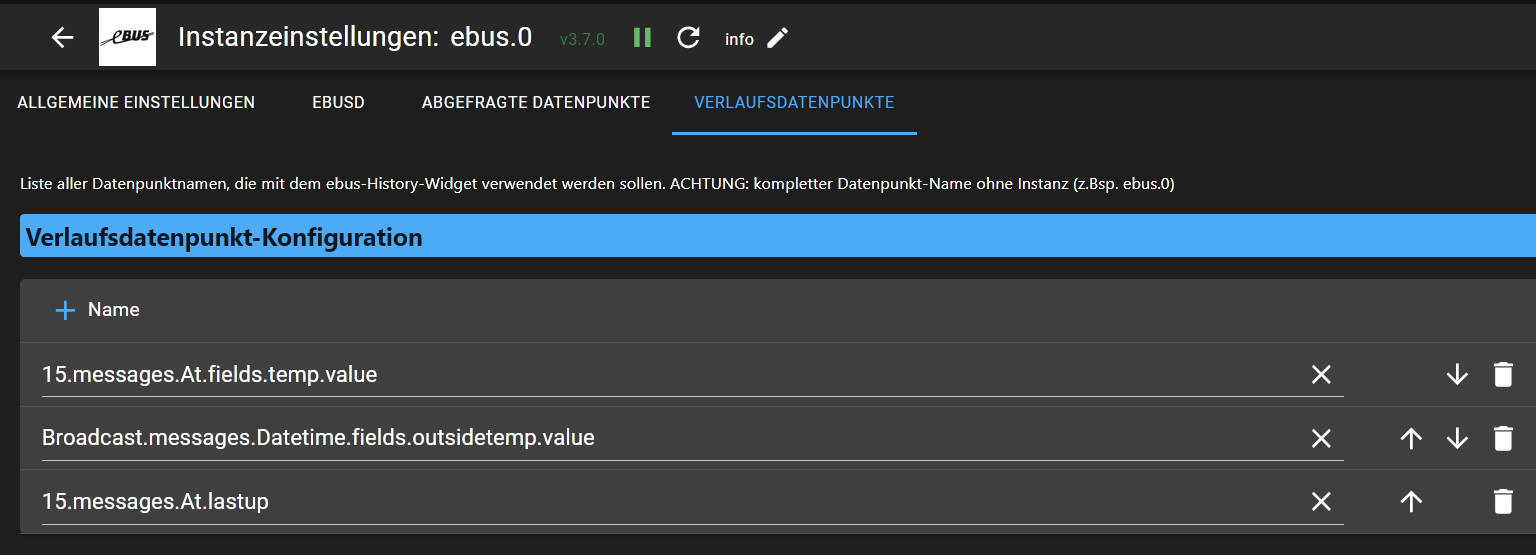This screenshot has height=555, width=1536.
Task: Move Broadcast outsidetemp row down
Action: (x=1457, y=438)
